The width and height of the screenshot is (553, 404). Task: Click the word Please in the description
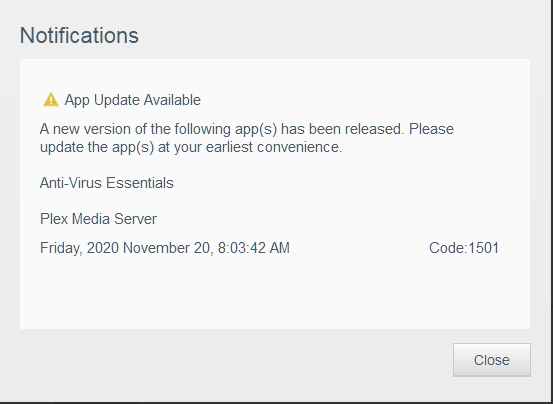431,129
